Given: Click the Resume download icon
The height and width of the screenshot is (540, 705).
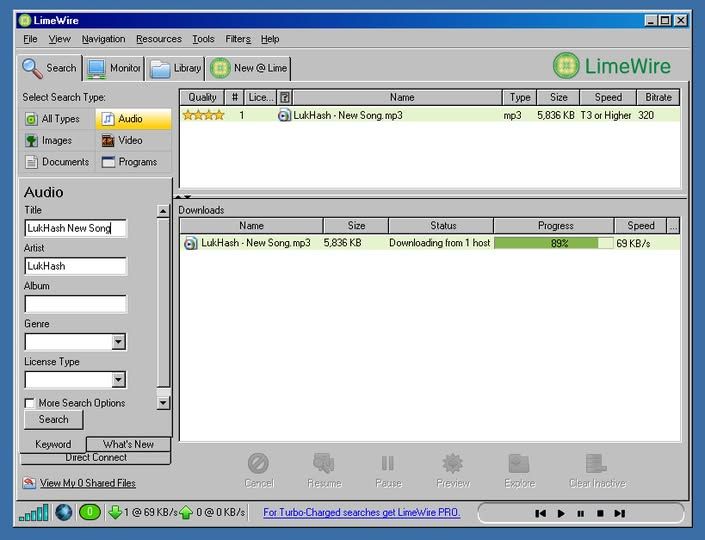Looking at the screenshot, I should tap(324, 464).
